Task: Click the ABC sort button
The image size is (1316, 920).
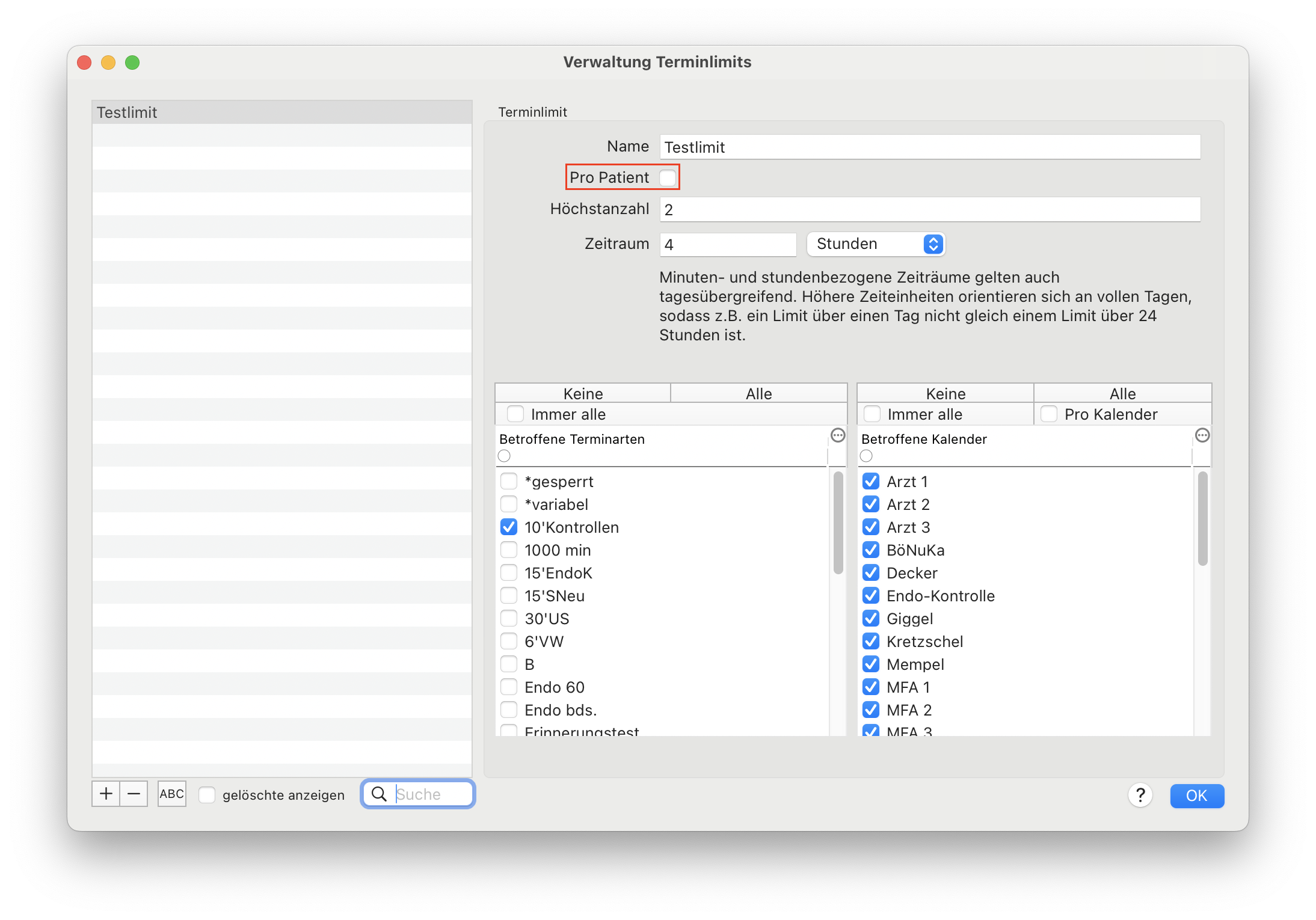Action: [x=171, y=794]
